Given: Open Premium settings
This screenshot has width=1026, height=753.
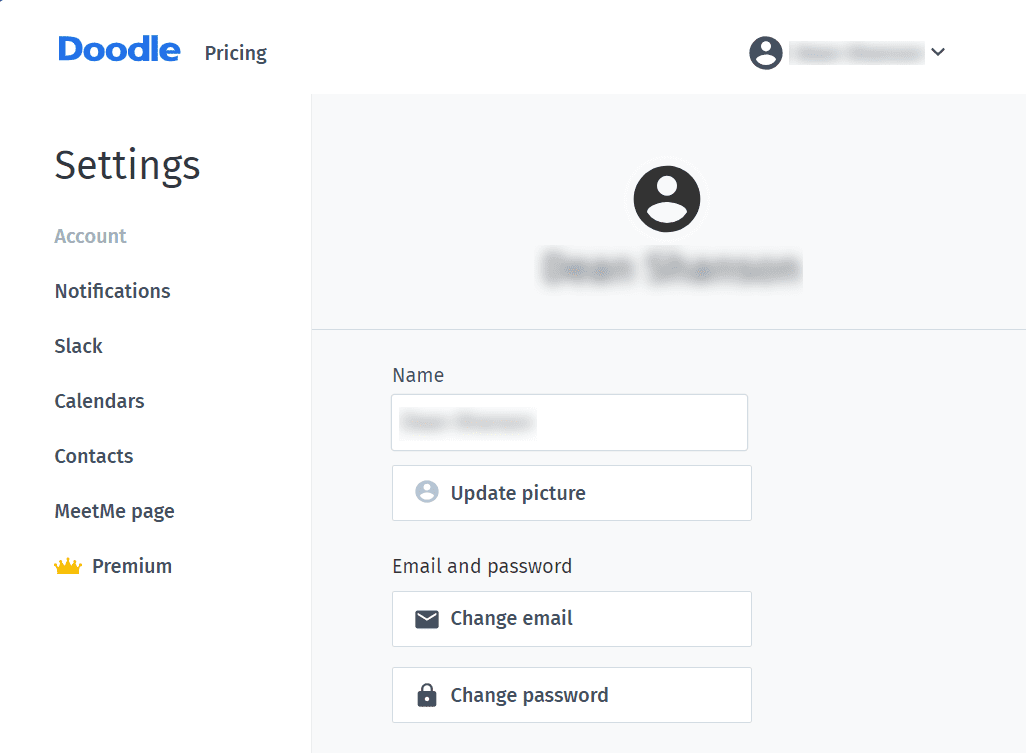Looking at the screenshot, I should click(x=132, y=566).
